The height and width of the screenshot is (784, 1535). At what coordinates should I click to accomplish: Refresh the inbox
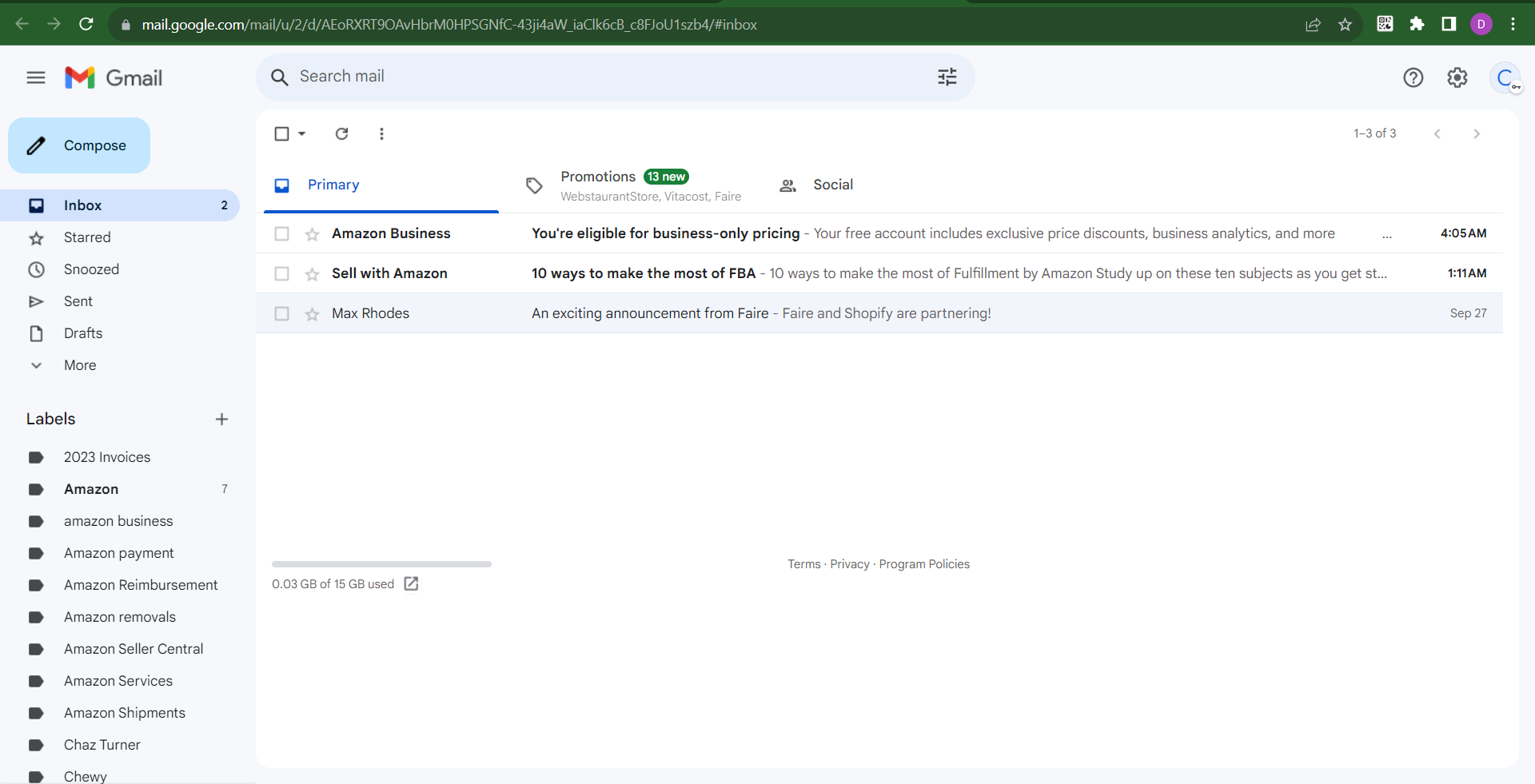[341, 133]
